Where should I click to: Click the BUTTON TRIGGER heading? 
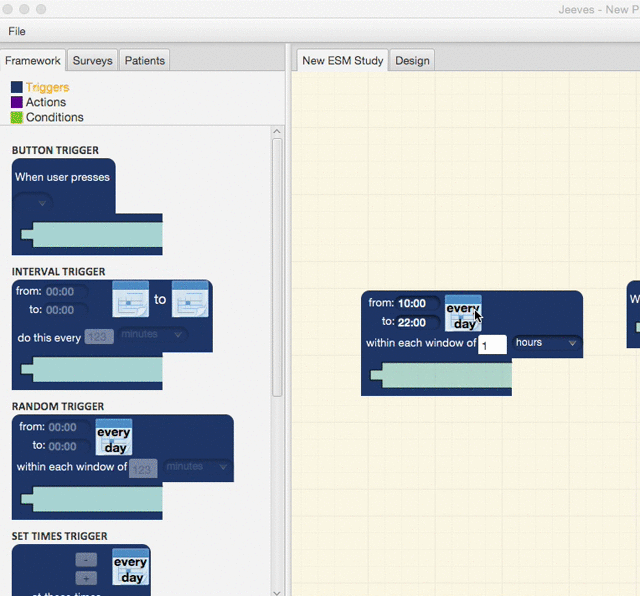55,150
